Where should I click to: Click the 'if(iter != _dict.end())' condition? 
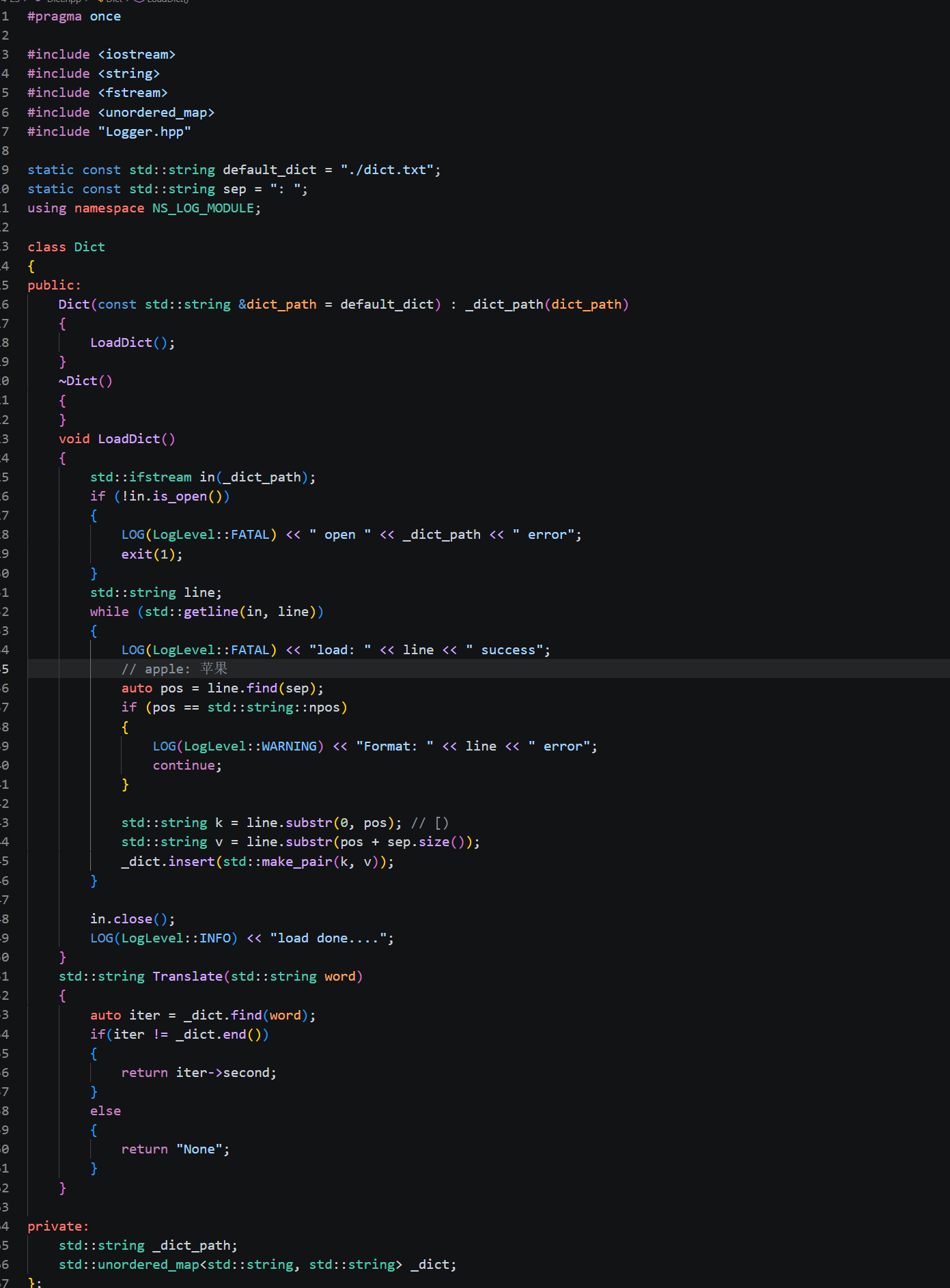[x=180, y=1035]
